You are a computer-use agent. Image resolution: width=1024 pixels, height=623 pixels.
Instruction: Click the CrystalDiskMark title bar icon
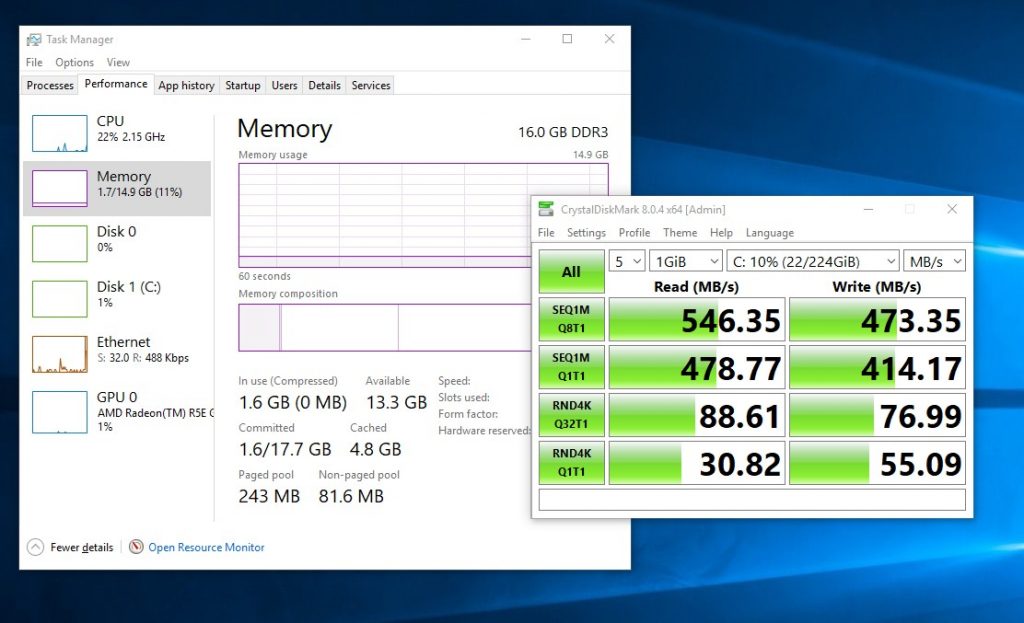tap(546, 209)
